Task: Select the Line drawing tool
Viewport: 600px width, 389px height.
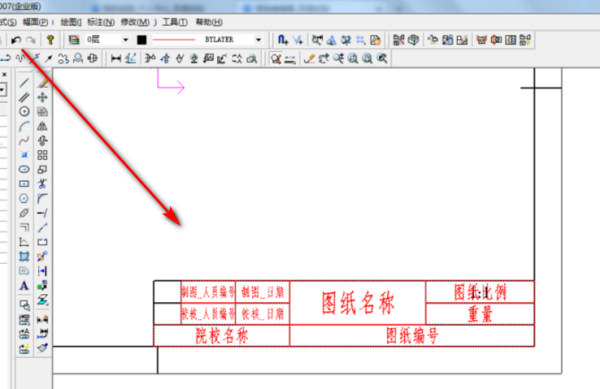Action: [24, 83]
